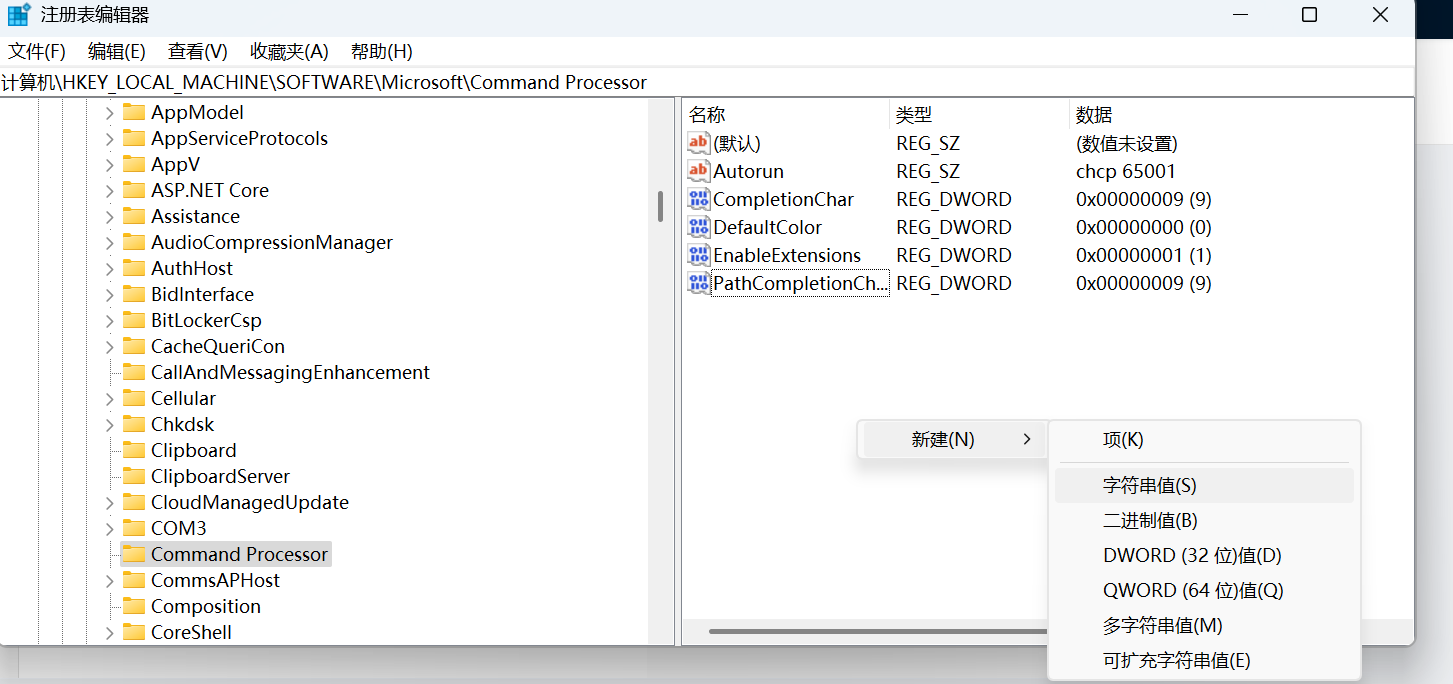Click the 数据 column header
The image size is (1453, 684).
pyautogui.click(x=1240, y=115)
